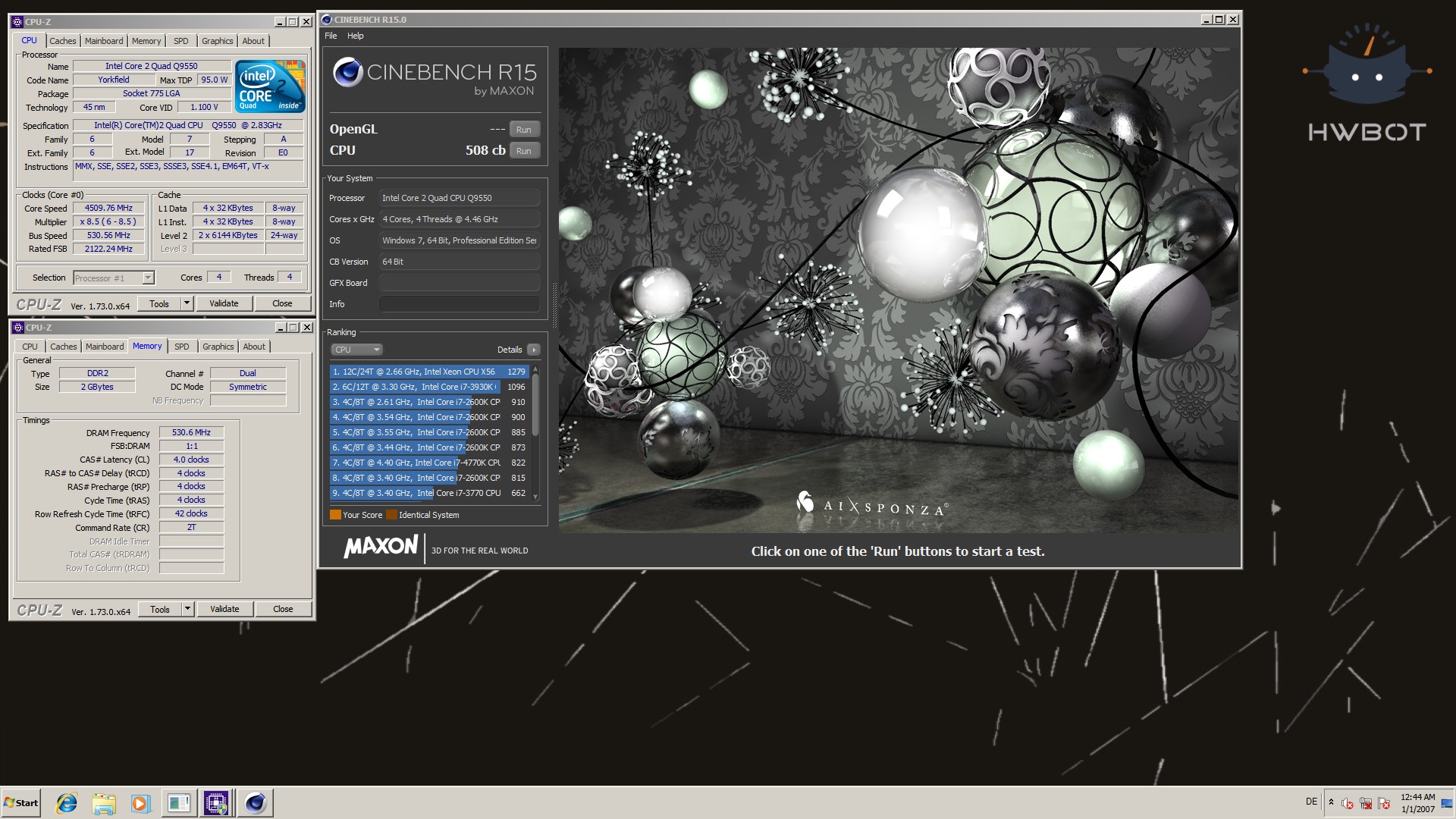This screenshot has height=819, width=1456.
Task: Click Validate in lower CPU-Z window
Action: [x=224, y=609]
